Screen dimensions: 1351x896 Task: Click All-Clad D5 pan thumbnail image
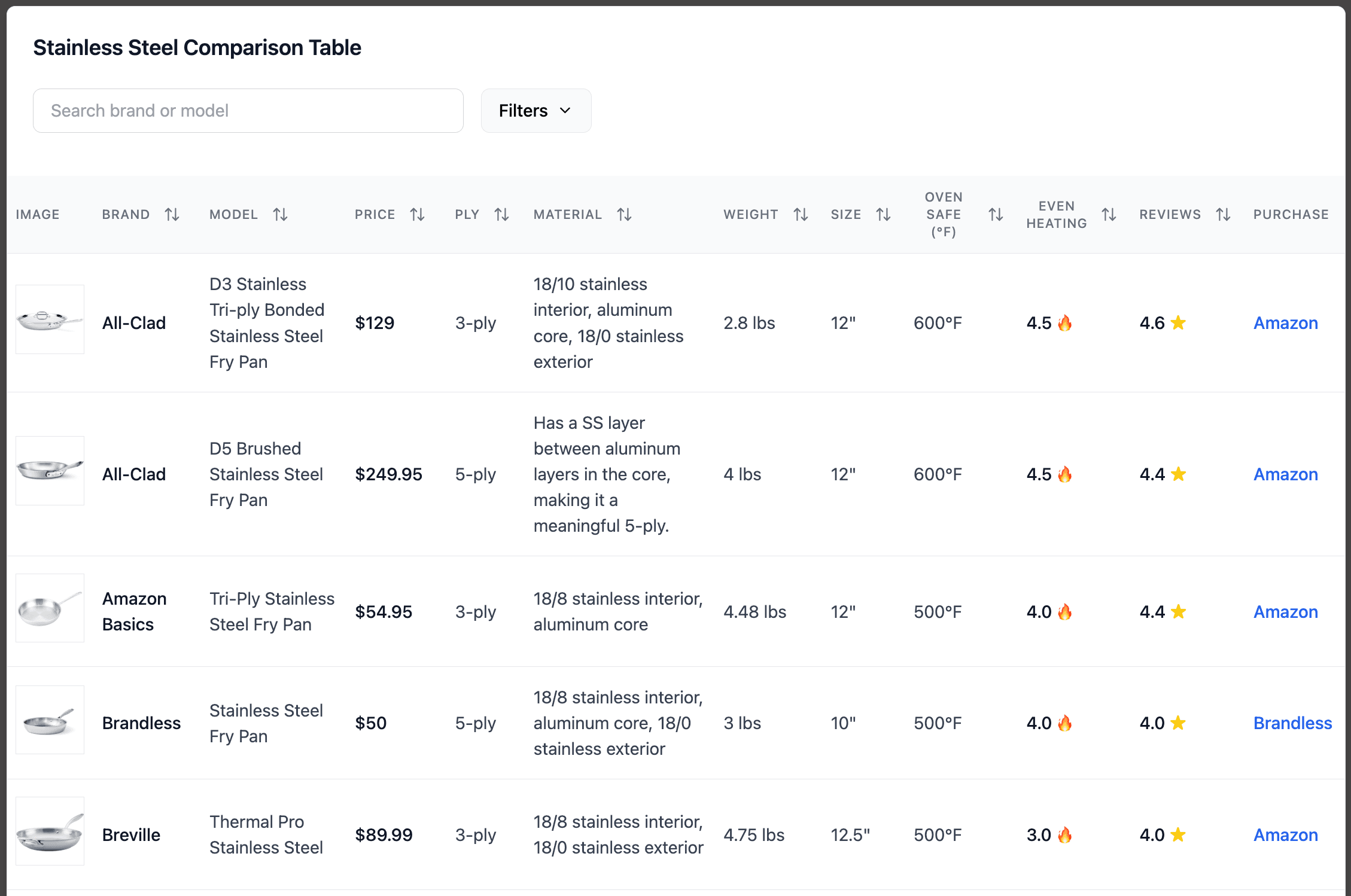(x=50, y=471)
